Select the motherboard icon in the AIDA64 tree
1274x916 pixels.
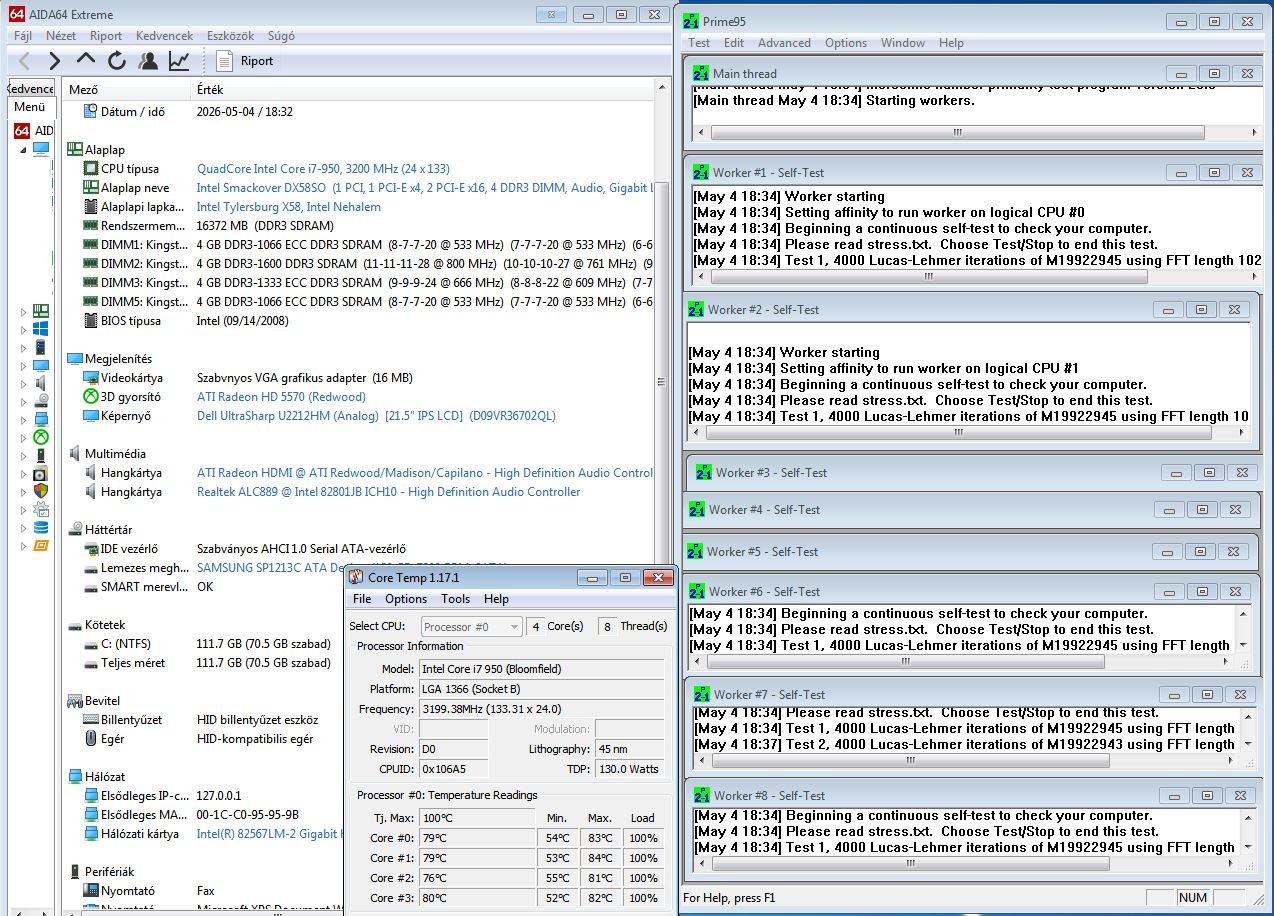click(41, 311)
